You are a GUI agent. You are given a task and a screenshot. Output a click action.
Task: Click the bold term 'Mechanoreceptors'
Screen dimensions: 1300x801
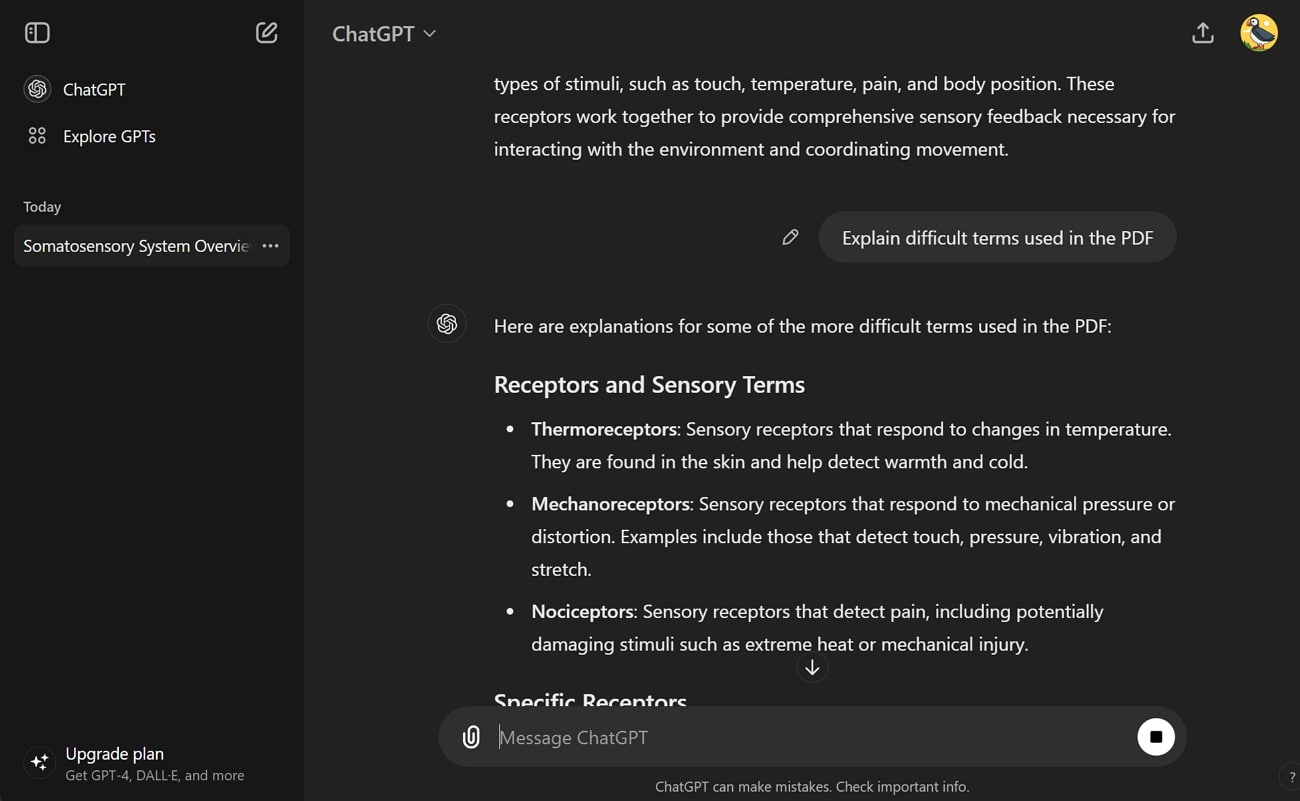click(610, 504)
